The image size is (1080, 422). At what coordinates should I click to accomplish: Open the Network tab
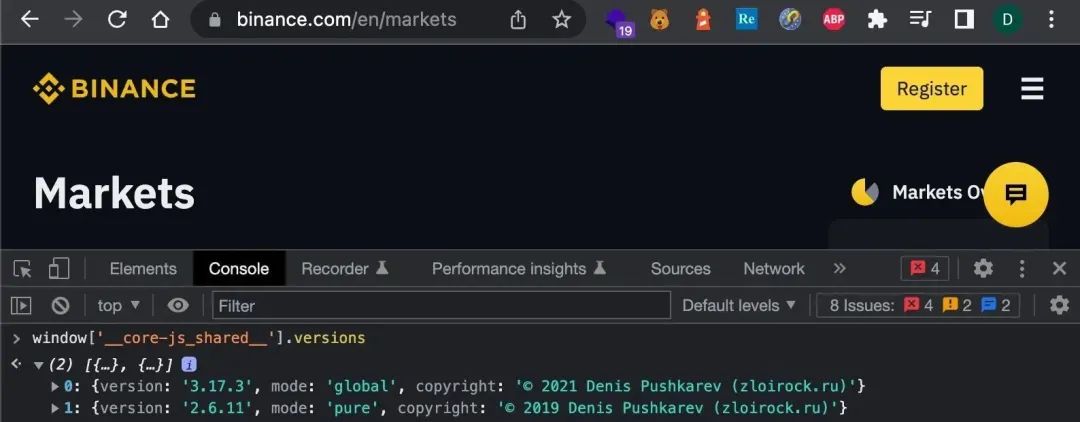click(x=773, y=268)
